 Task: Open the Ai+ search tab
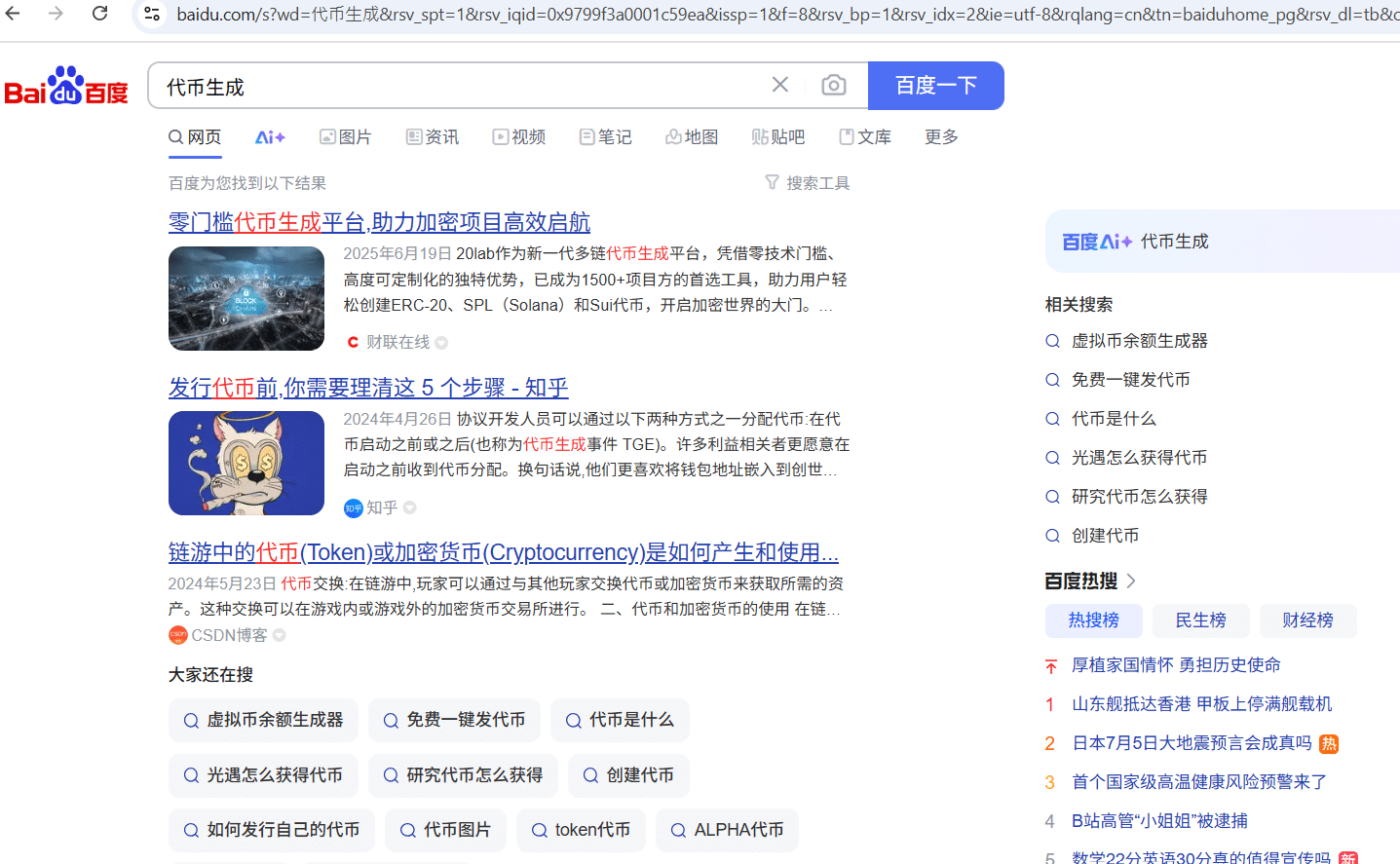pyautogui.click(x=270, y=137)
